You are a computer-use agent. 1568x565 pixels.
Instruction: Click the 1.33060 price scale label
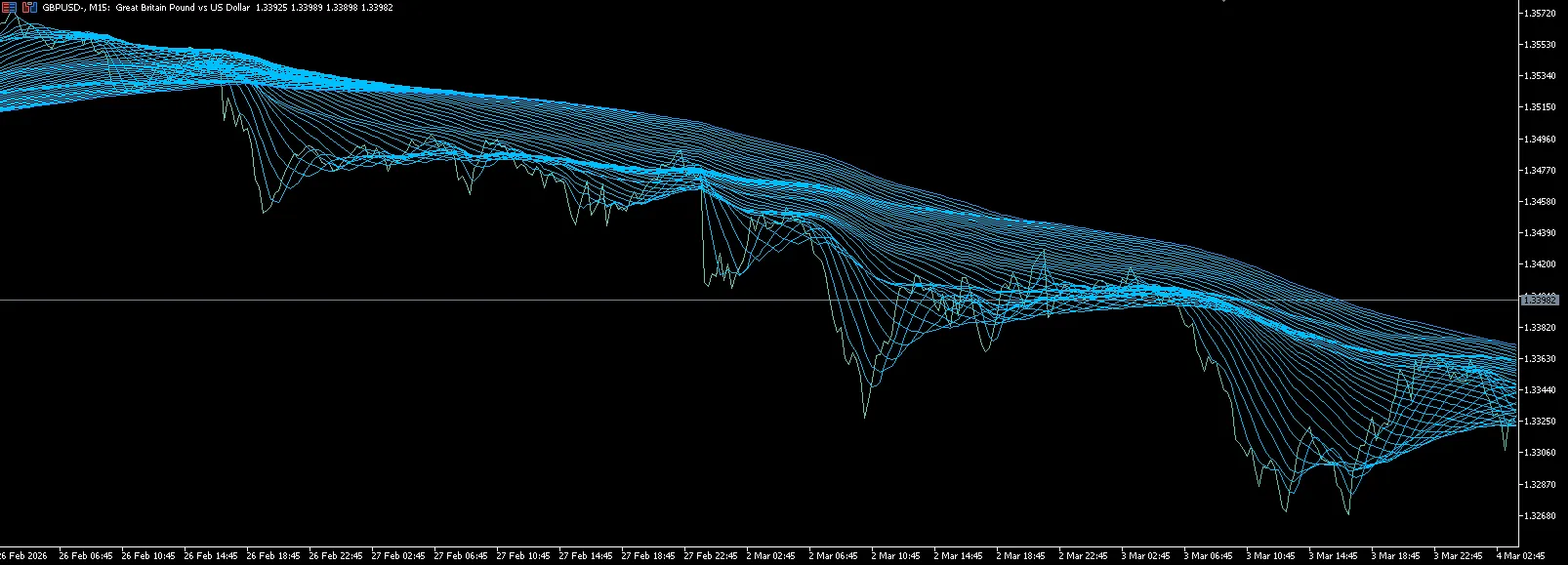tap(1540, 452)
